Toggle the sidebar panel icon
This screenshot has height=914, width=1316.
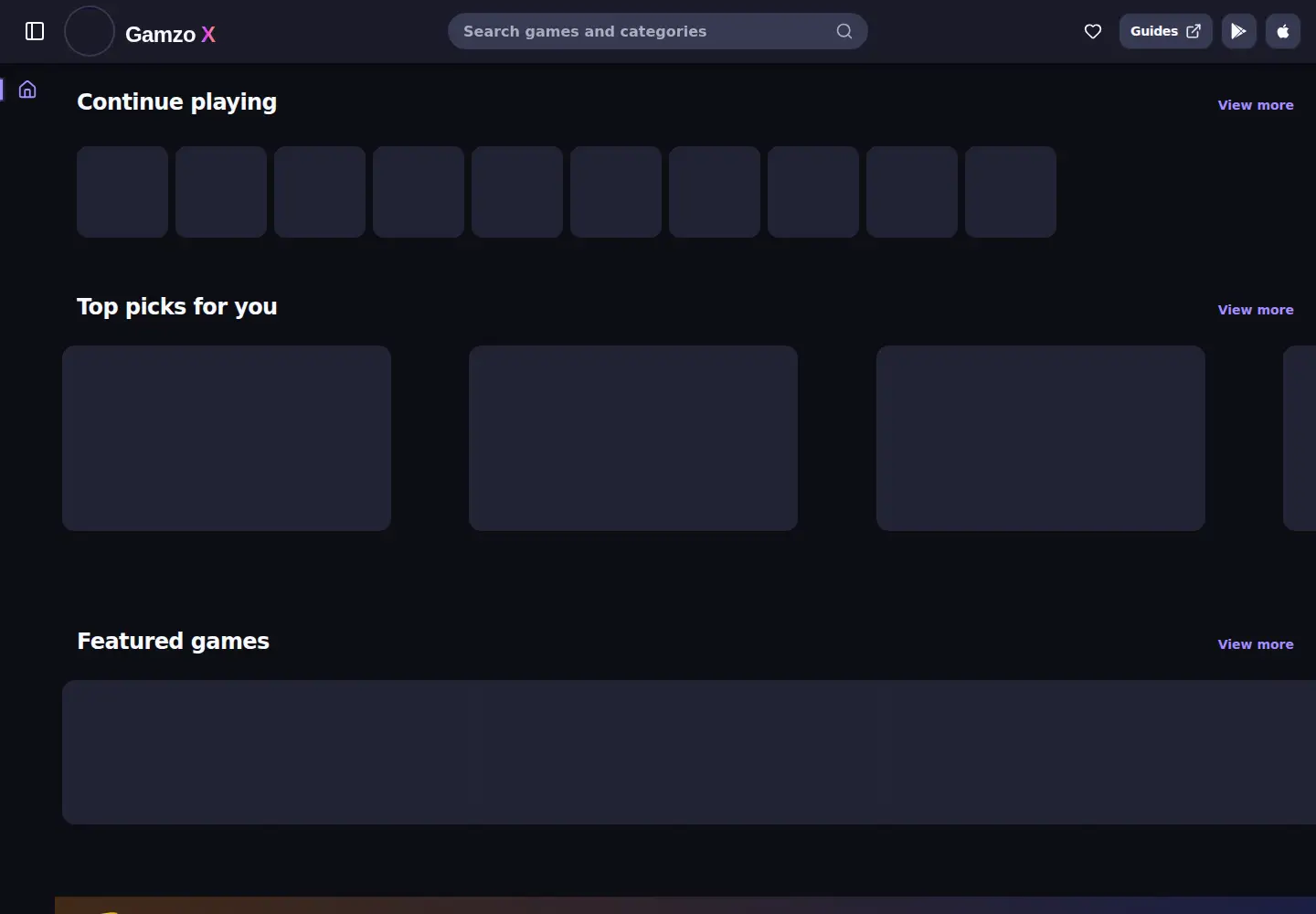[35, 32]
